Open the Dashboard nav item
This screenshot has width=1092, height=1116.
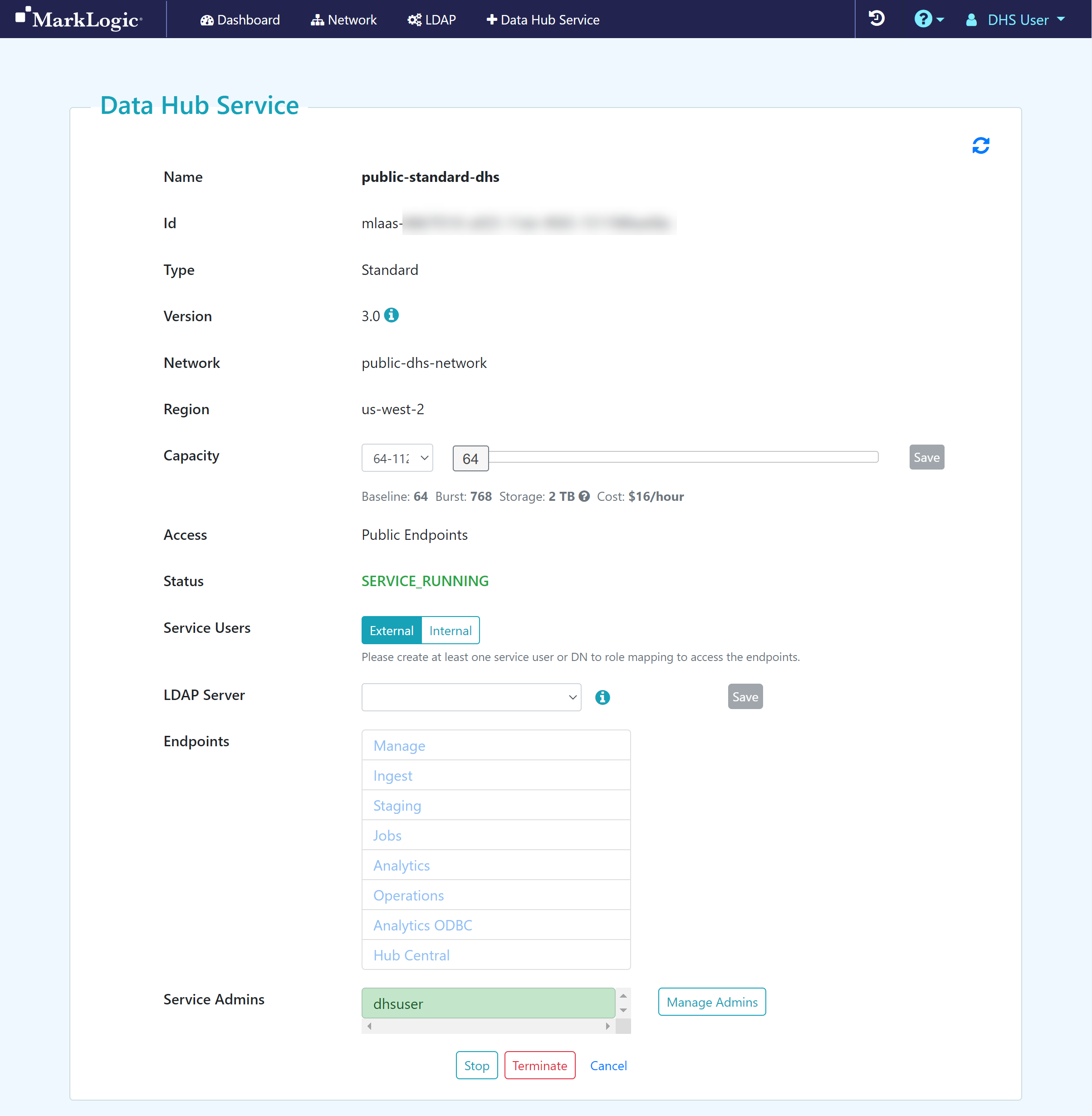point(240,20)
